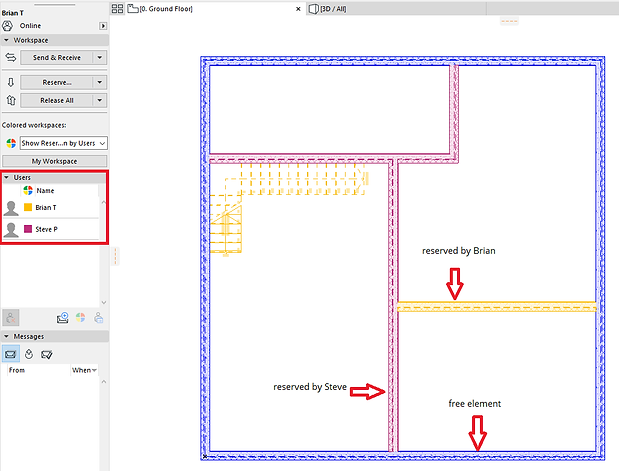Click the Reserve... button

pyautogui.click(x=56, y=82)
